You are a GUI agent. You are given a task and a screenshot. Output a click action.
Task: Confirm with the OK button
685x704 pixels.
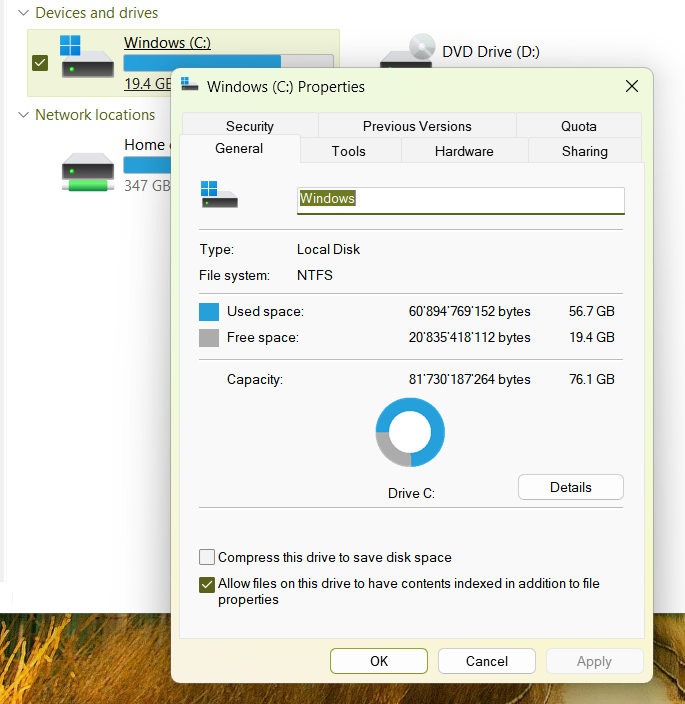tap(378, 661)
